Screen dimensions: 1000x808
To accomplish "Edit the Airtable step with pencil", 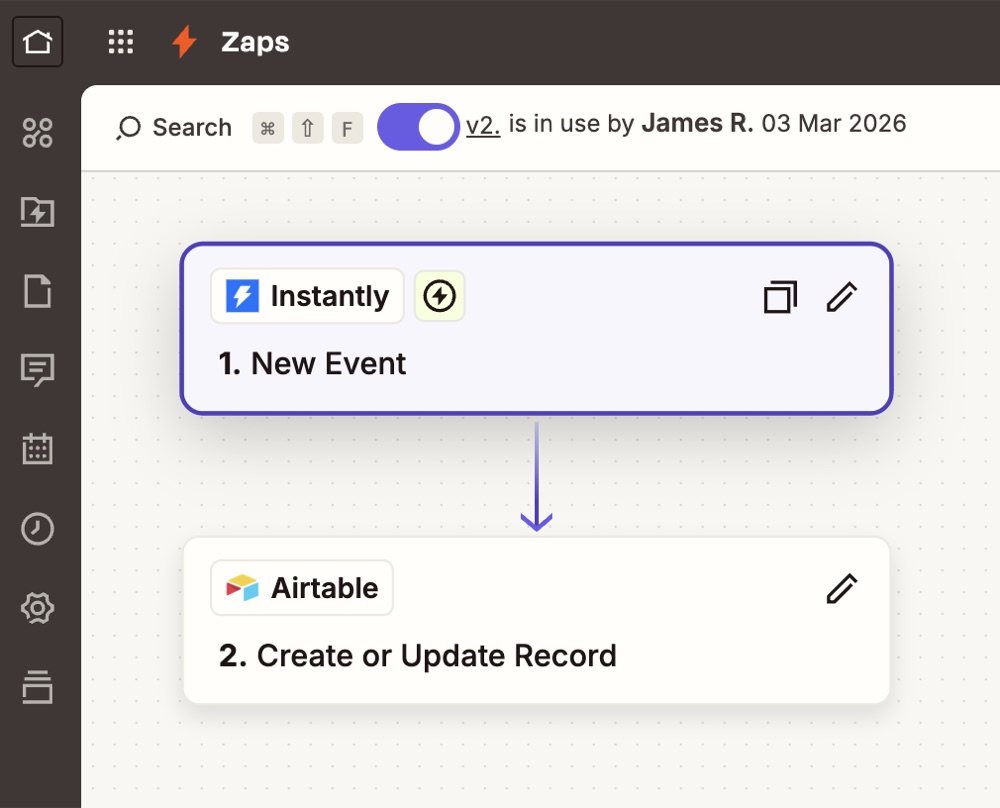I will 842,588.
